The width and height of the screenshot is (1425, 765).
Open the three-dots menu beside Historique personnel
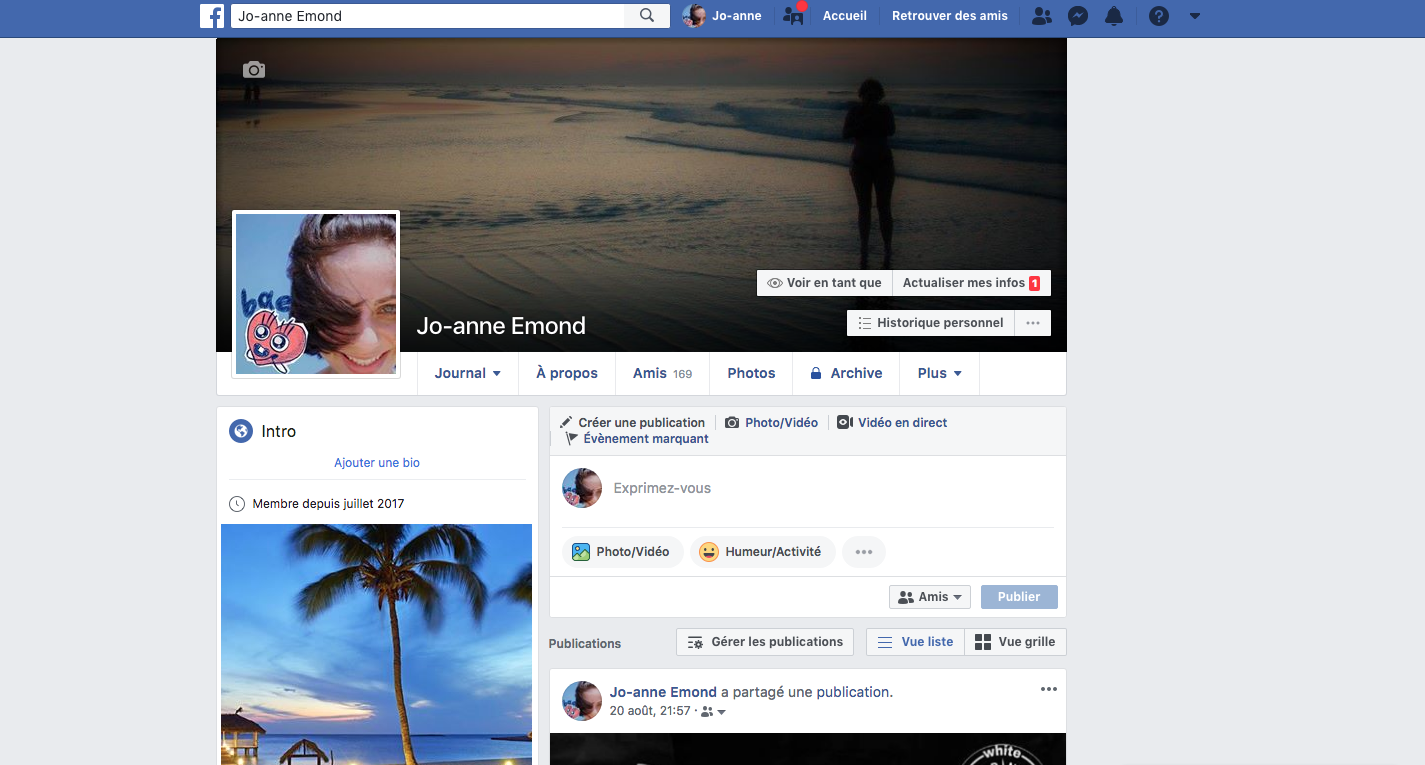tap(1033, 323)
